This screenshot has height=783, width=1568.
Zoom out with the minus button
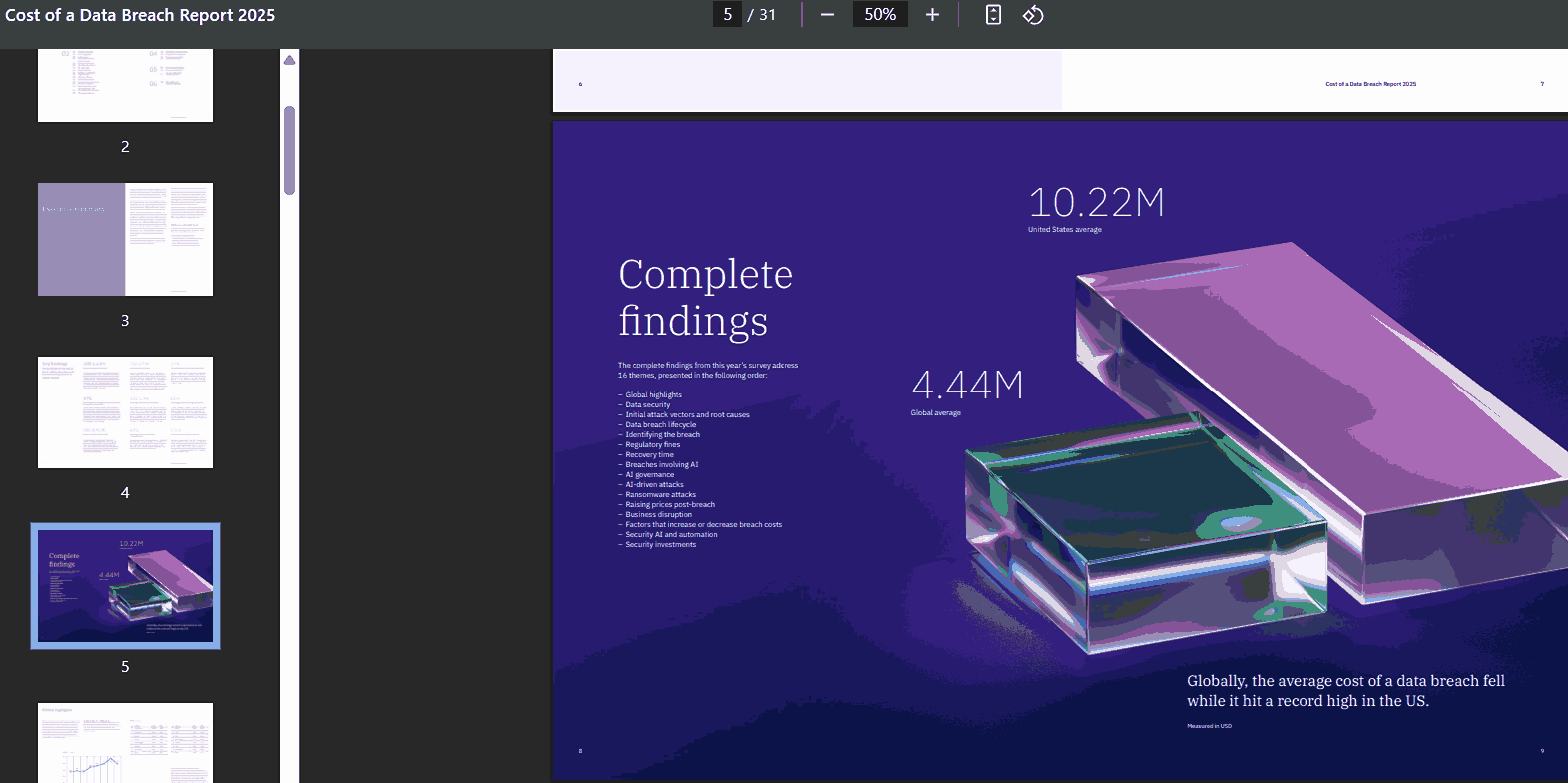click(827, 15)
